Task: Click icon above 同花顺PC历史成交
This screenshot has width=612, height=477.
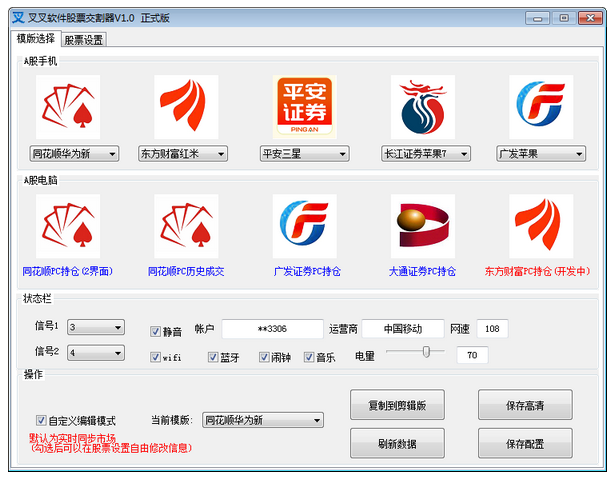Action: pos(186,226)
